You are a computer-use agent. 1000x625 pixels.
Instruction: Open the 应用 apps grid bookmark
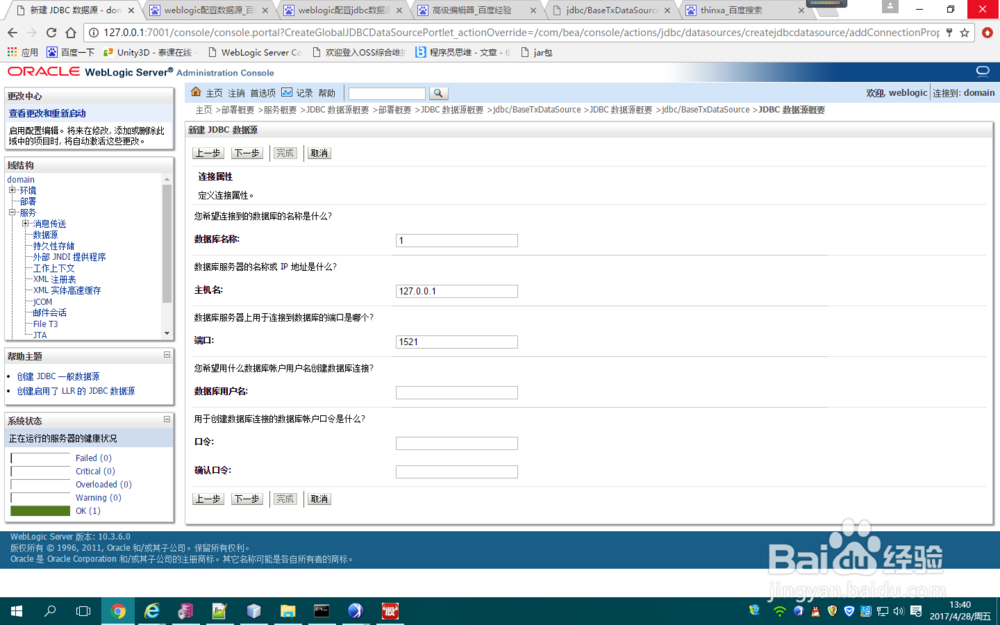coord(22,52)
